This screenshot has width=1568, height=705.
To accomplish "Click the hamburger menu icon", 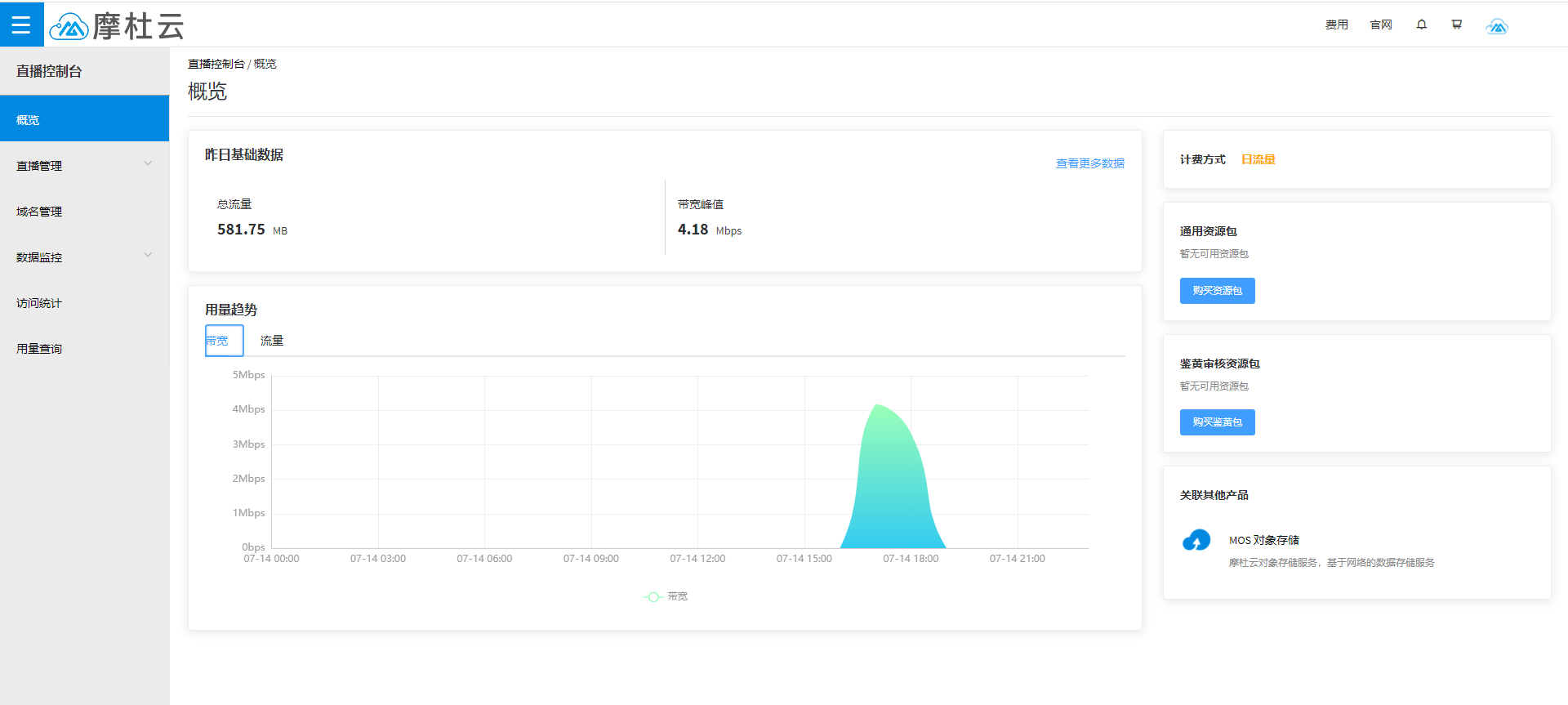I will coord(21,25).
